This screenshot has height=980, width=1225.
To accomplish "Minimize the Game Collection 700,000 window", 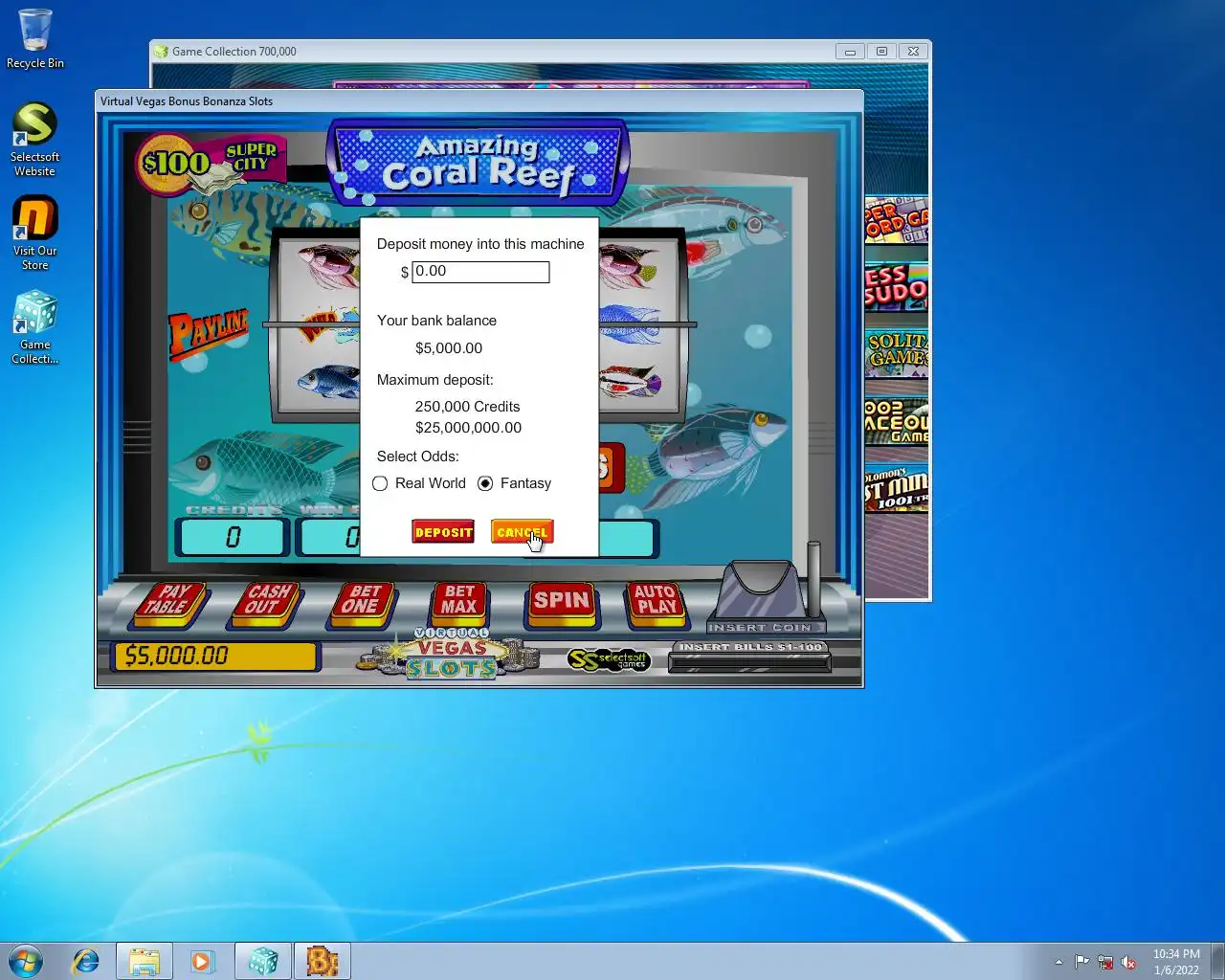I will [849, 52].
